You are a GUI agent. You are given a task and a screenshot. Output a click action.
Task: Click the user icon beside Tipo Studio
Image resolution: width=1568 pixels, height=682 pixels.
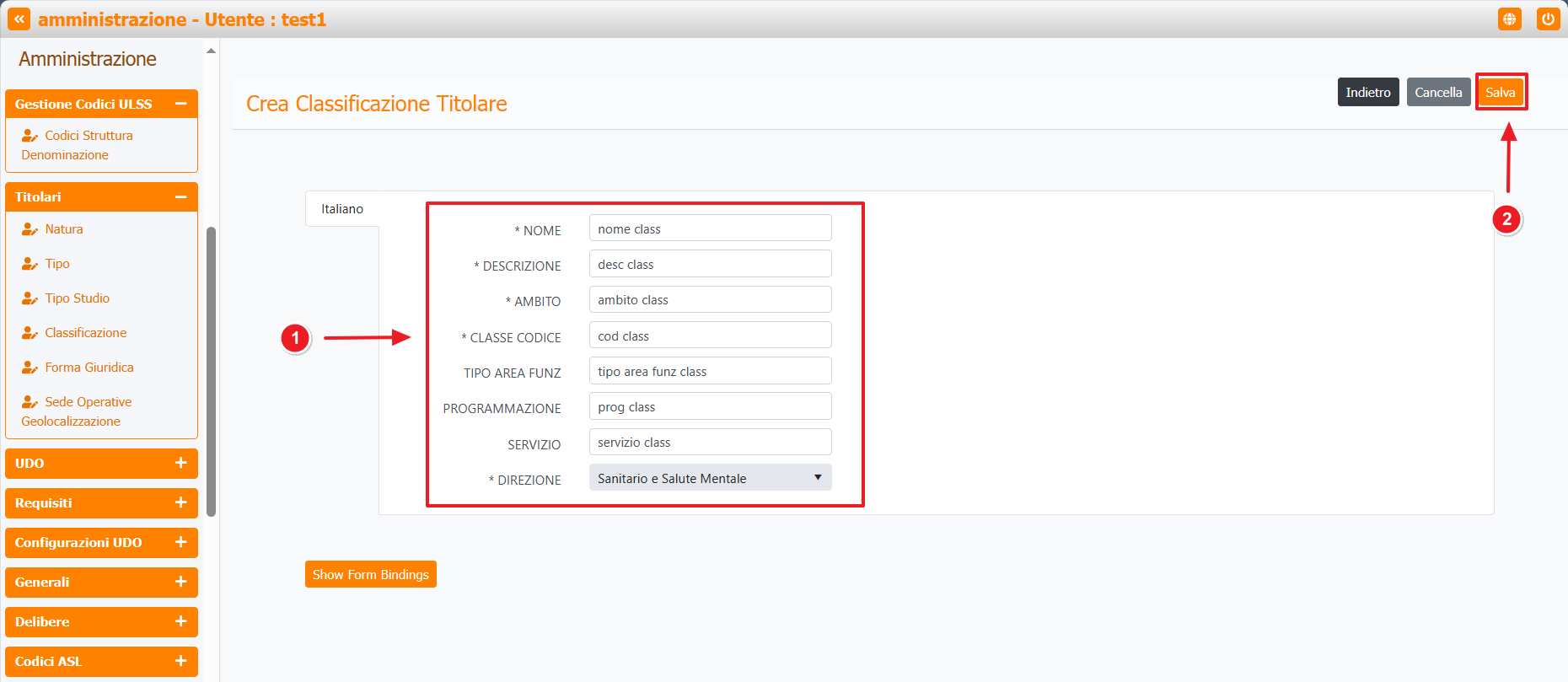pos(30,298)
